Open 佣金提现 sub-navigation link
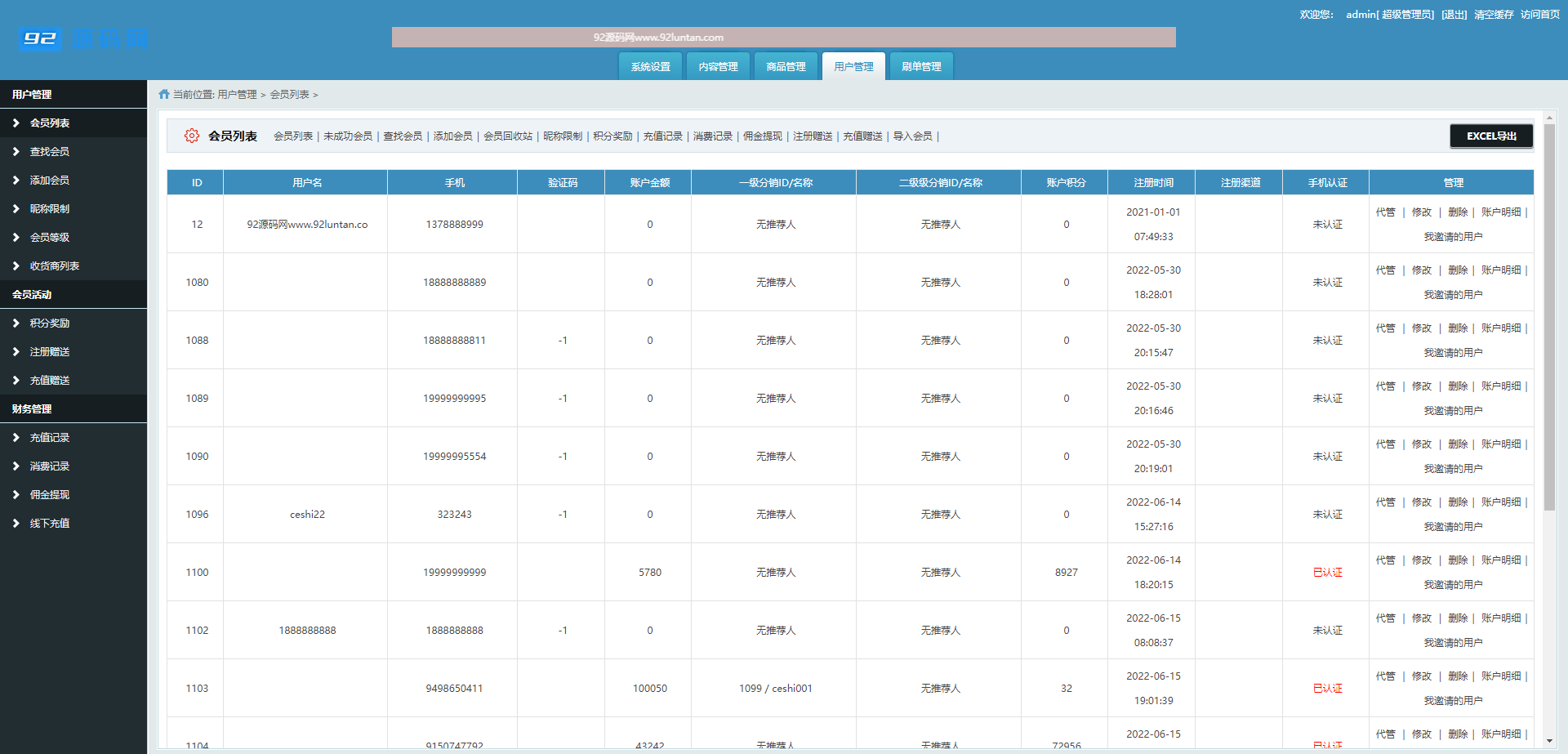Viewport: 1568px width, 754px height. 763,136
